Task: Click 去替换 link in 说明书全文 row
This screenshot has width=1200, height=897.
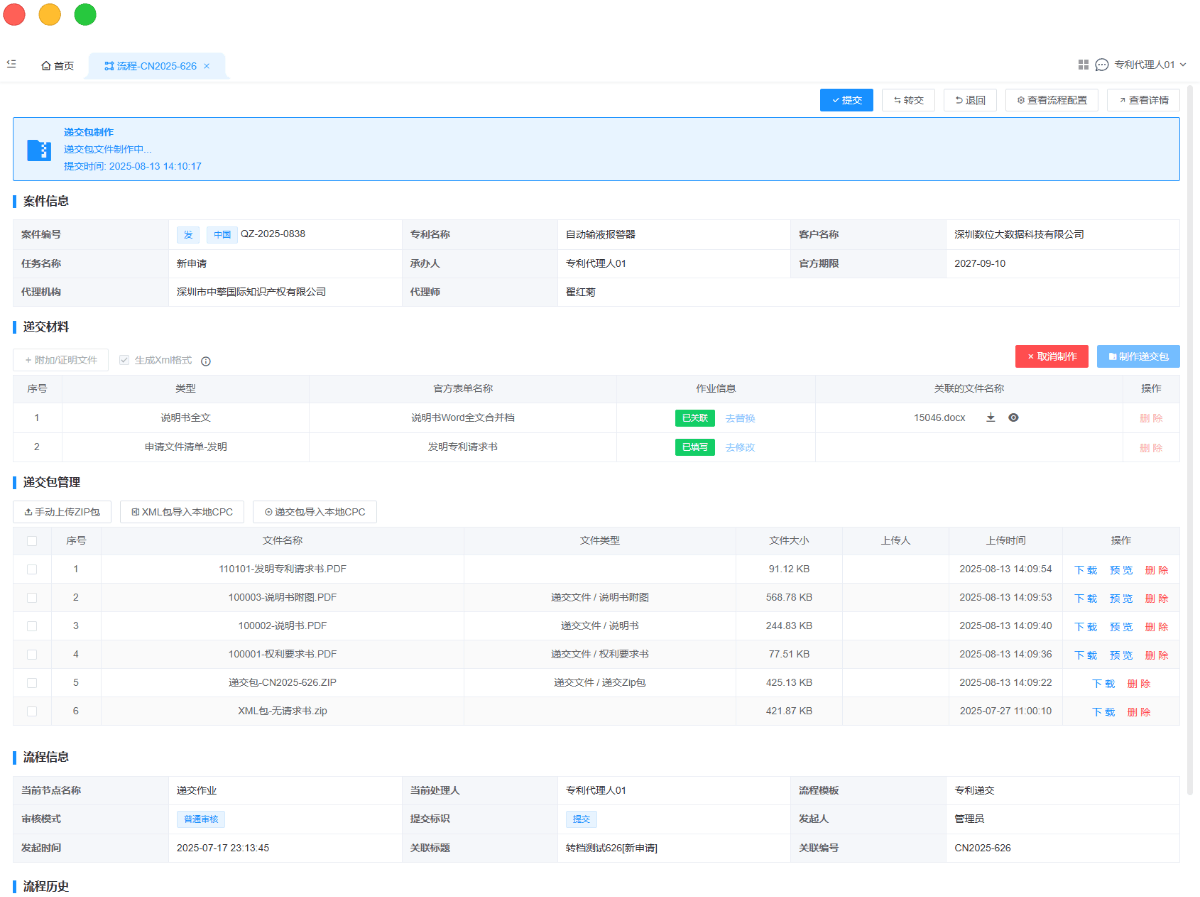Action: coord(740,418)
